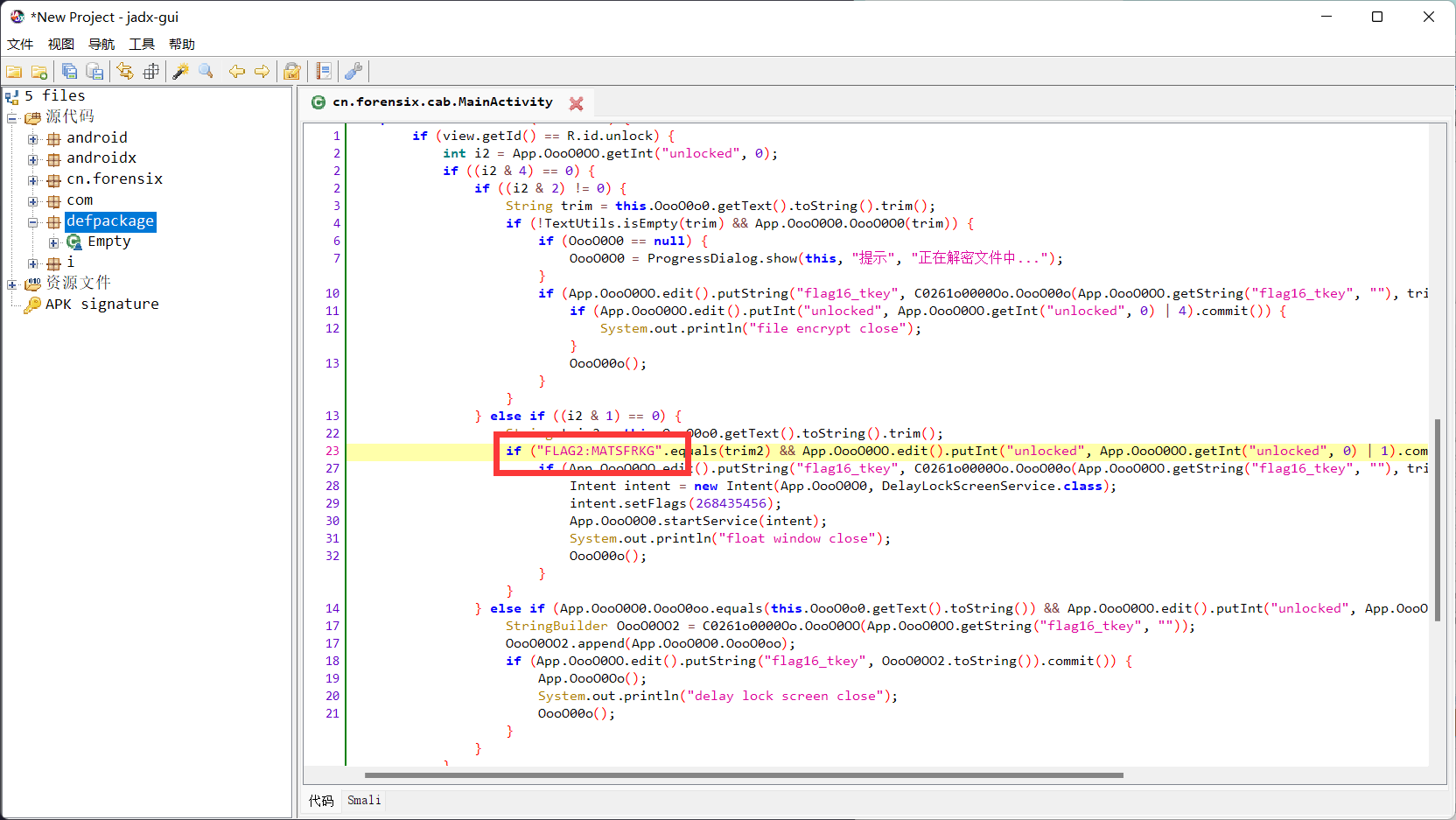Open class search with the magnifier icon
Screen dimensions: 1456x820
pos(206,72)
